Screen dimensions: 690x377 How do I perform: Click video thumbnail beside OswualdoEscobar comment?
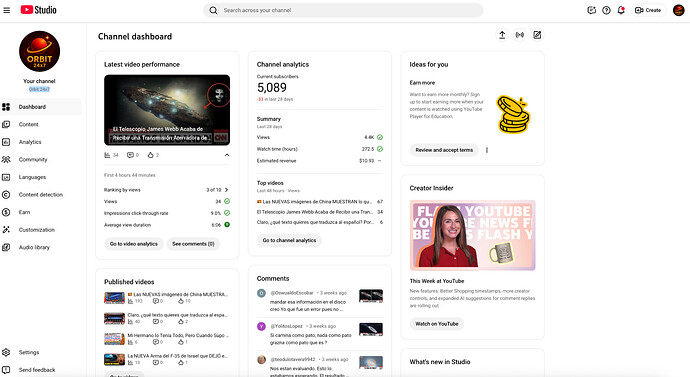(371, 296)
